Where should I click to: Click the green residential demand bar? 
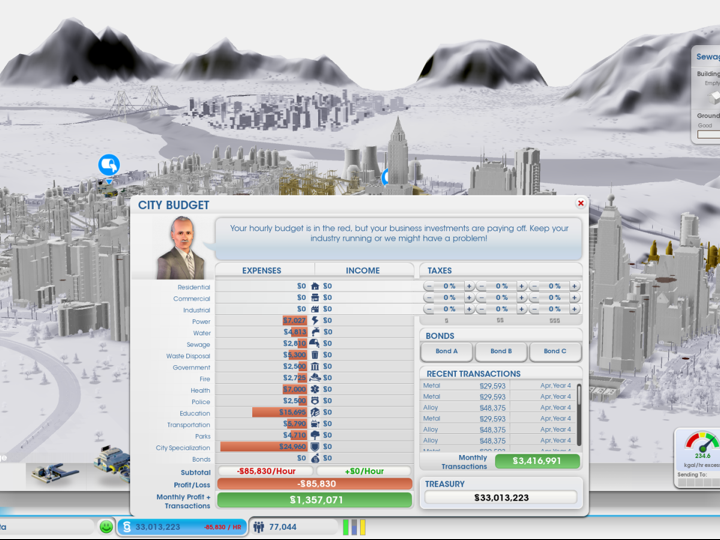pyautogui.click(x=346, y=527)
